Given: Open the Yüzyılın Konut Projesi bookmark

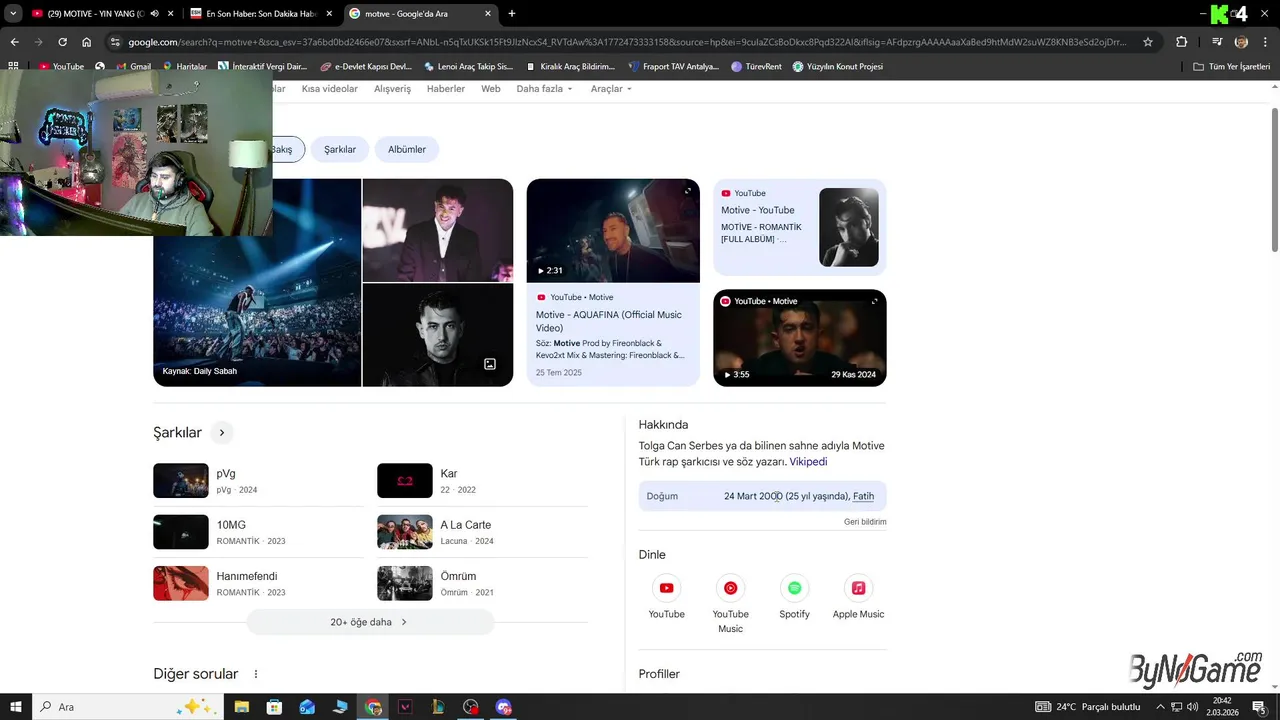Looking at the screenshot, I should point(838,66).
